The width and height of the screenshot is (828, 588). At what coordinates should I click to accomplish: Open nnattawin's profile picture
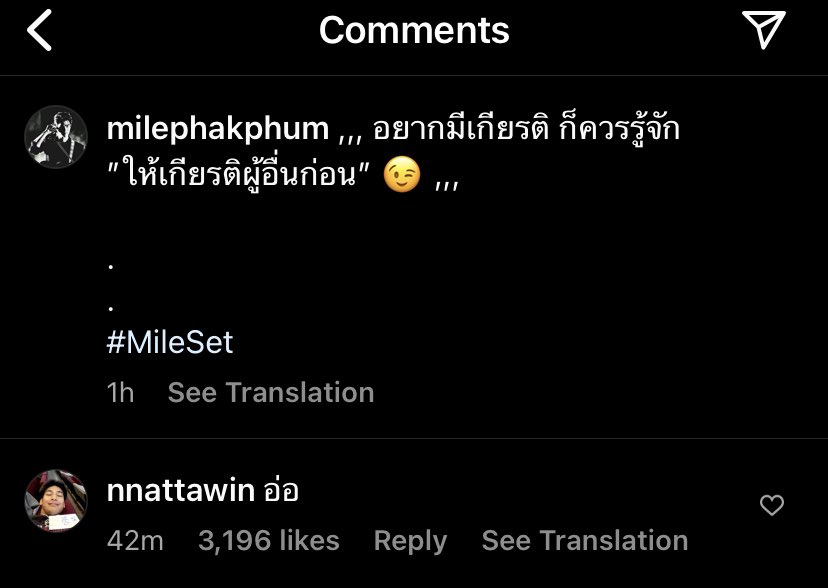click(x=56, y=500)
